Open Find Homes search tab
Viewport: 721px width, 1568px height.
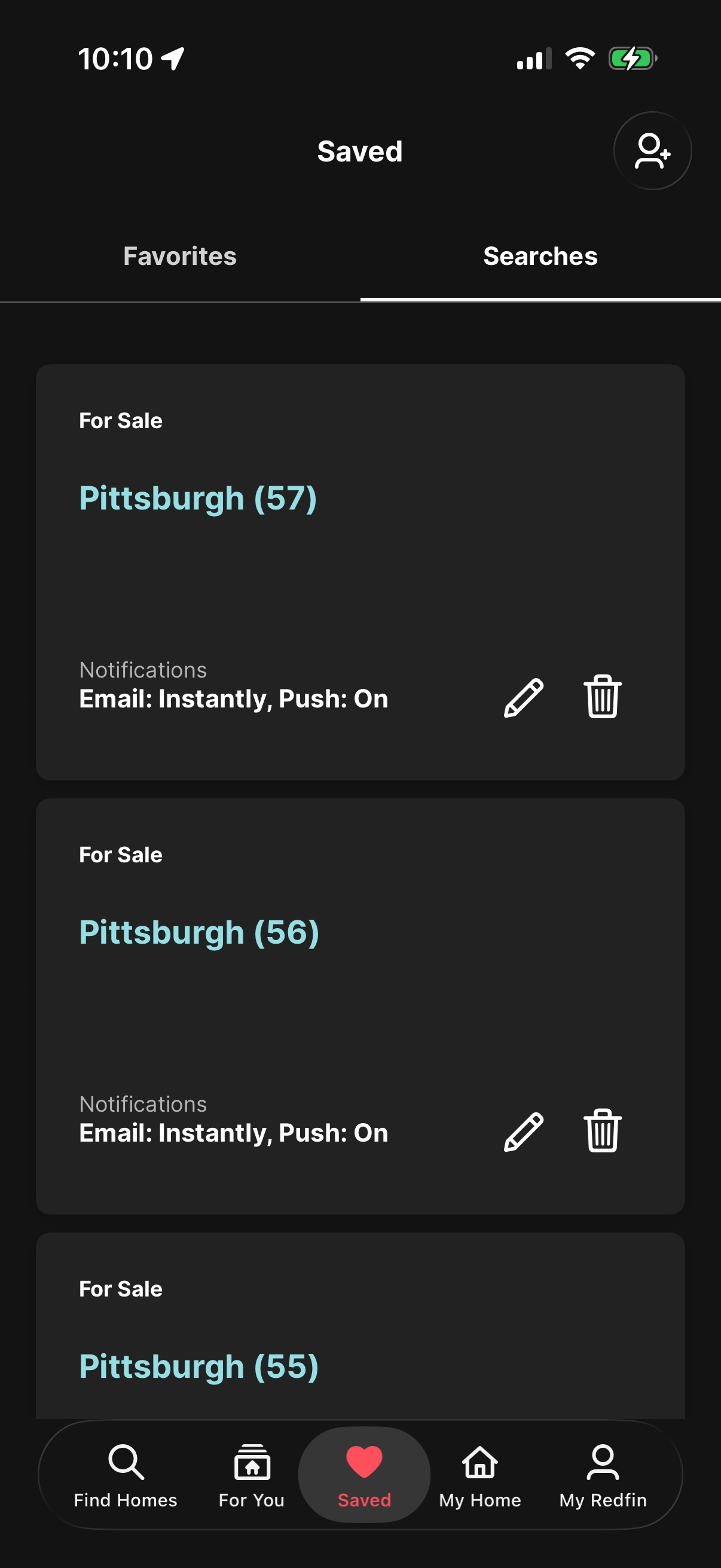tap(126, 1474)
